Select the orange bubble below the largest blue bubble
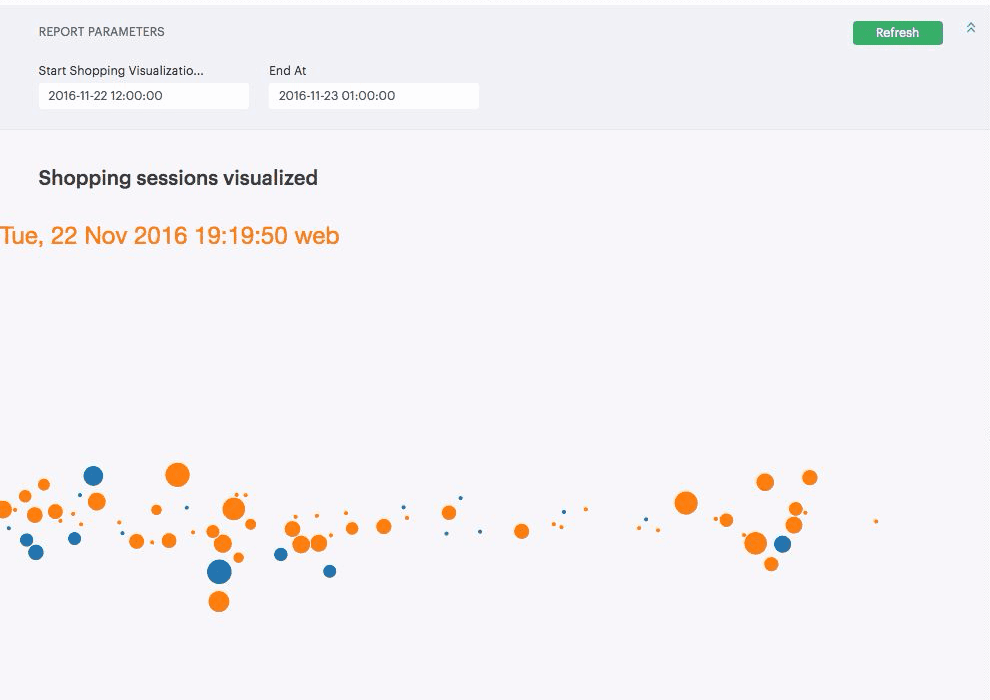Image resolution: width=990 pixels, height=700 pixels. 219,602
